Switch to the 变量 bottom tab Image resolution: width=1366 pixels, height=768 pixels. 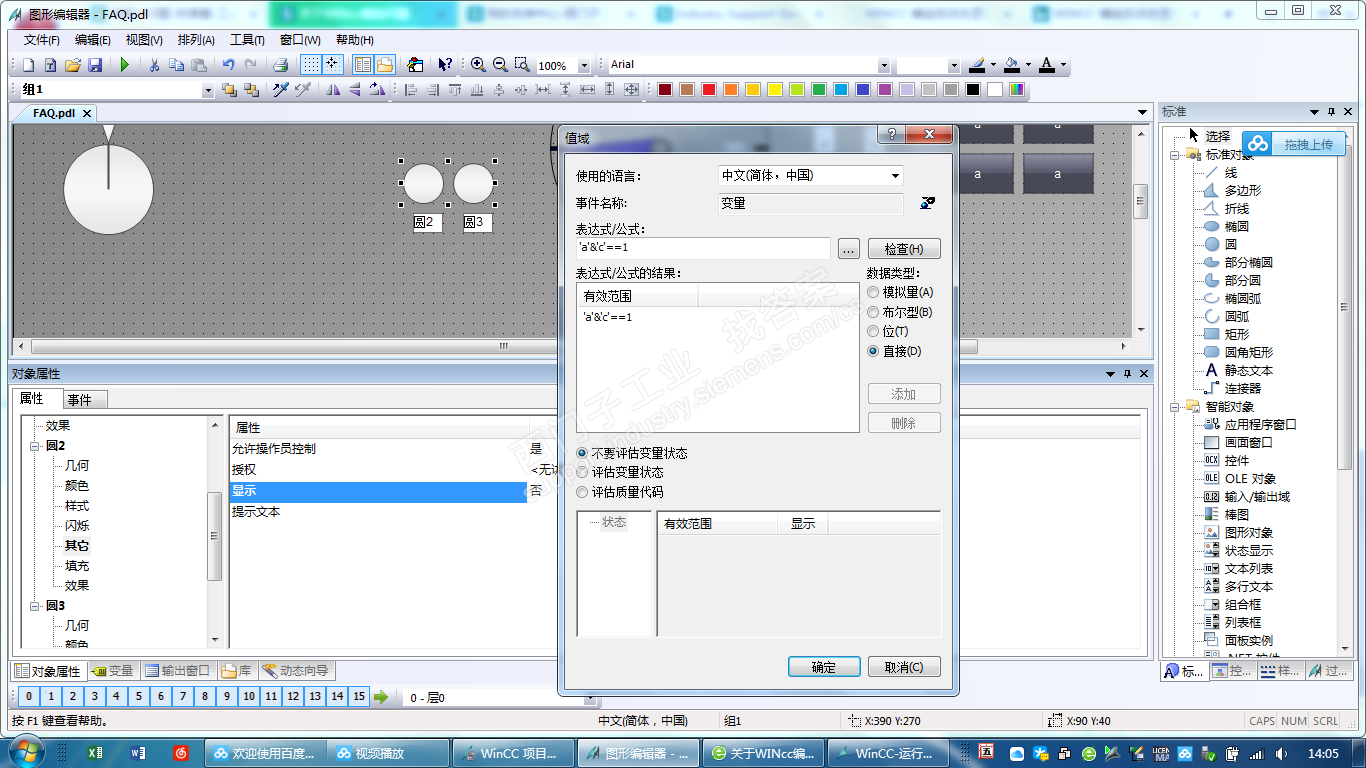(112, 671)
